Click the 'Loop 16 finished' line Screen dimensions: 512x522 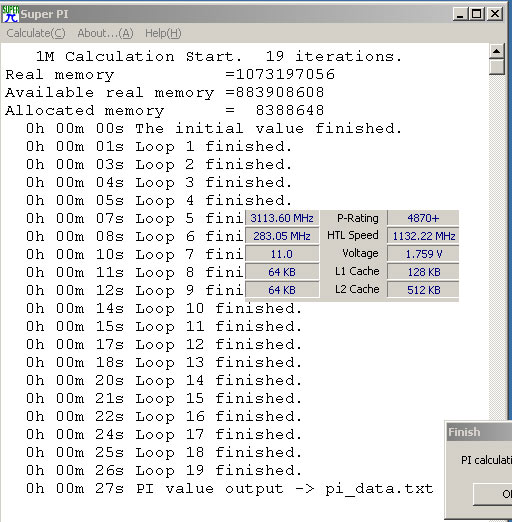click(x=164, y=417)
